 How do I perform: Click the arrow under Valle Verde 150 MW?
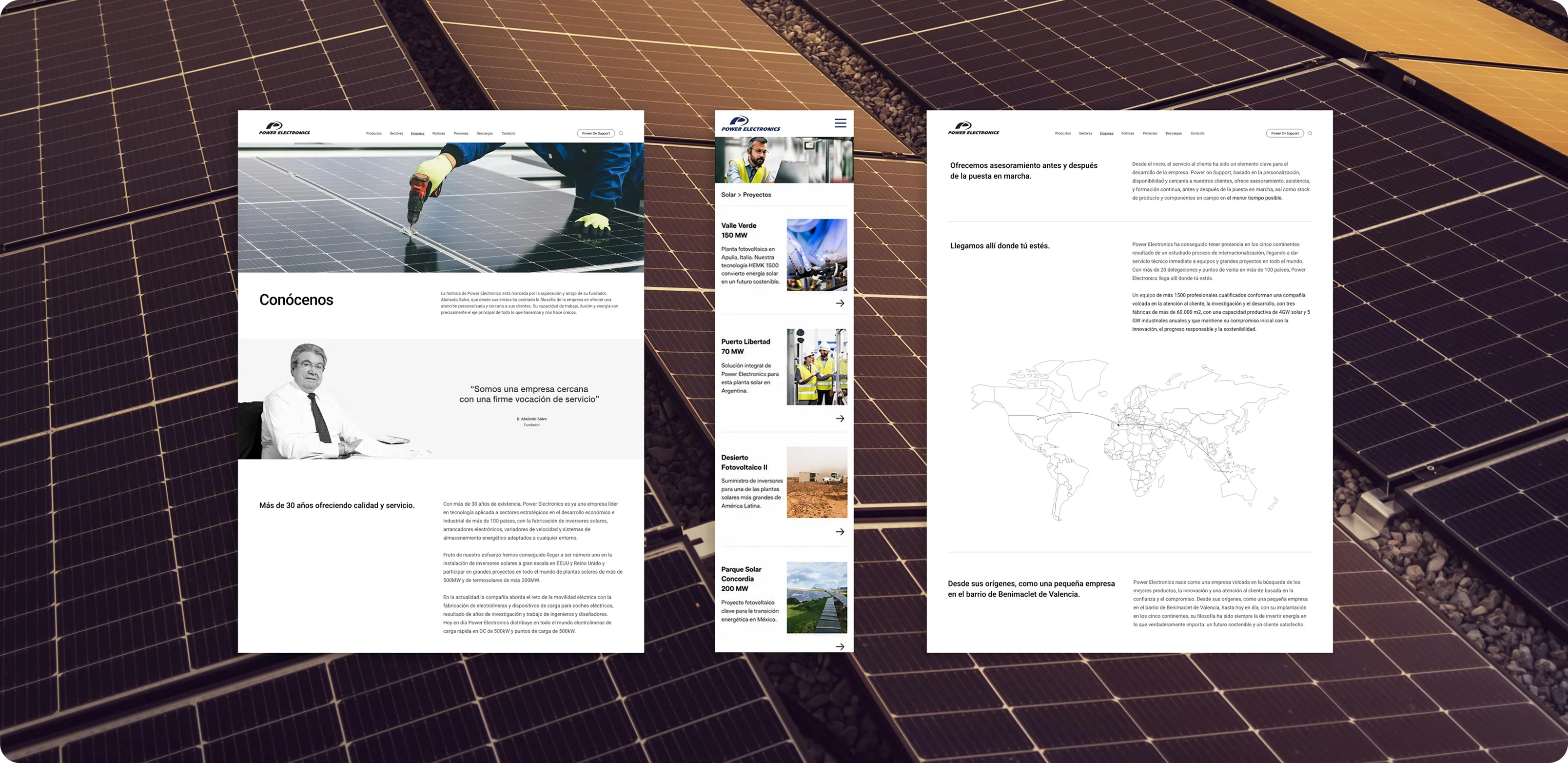click(x=840, y=303)
